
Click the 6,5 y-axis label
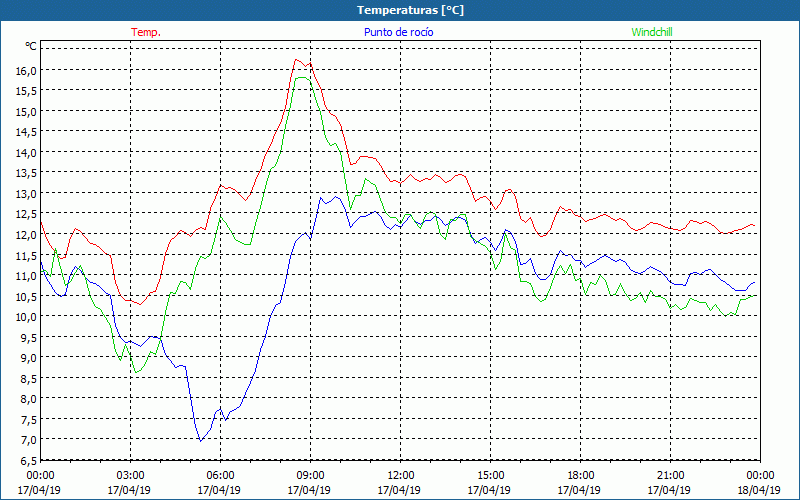coord(25,460)
